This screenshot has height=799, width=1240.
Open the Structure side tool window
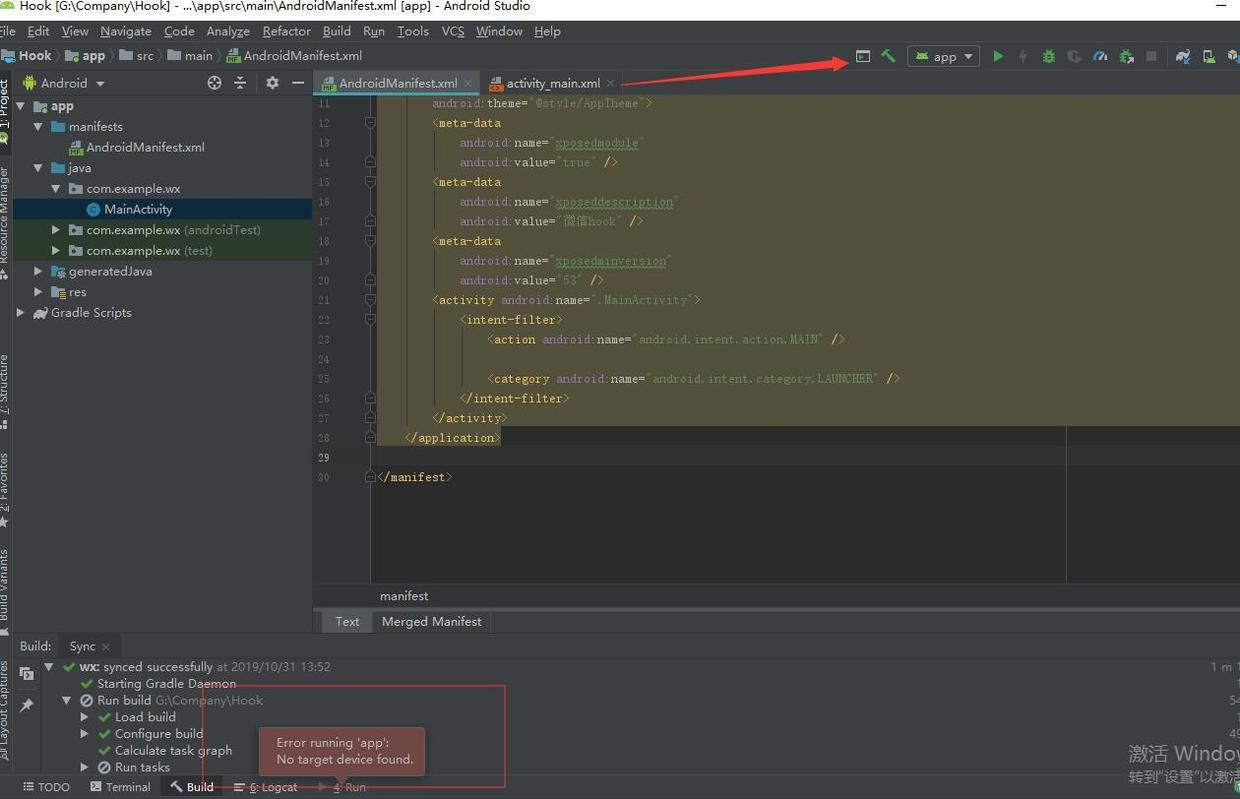point(5,390)
